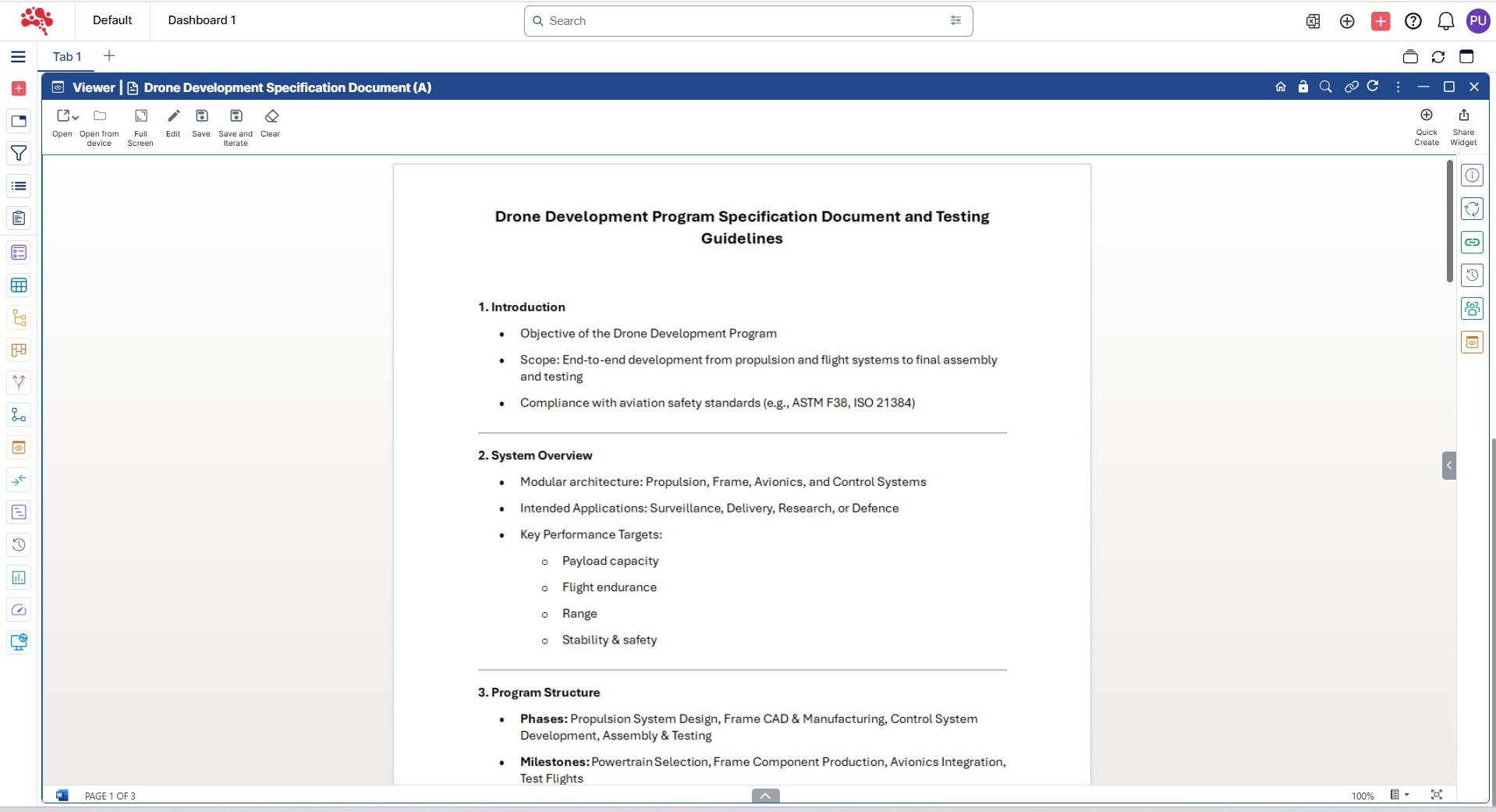Add a new tab with plus
The image size is (1496, 812).
(109, 56)
